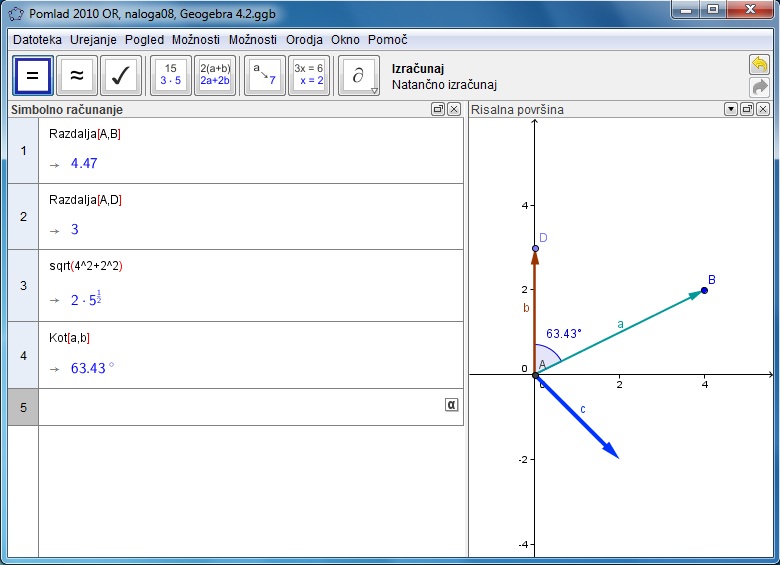Open the Datoteka menu
The image size is (780, 565).
coord(37,39)
